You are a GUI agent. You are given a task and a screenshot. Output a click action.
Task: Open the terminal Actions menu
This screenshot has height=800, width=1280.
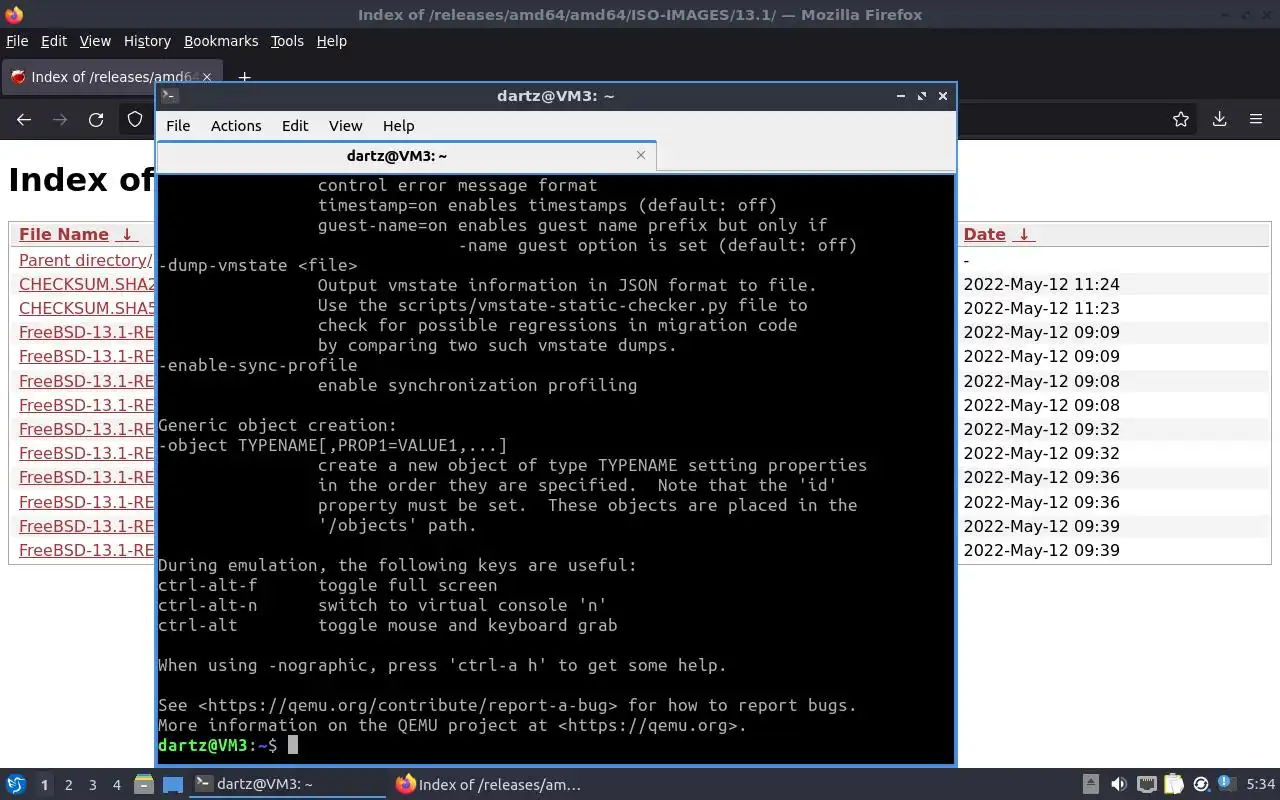pyautogui.click(x=236, y=126)
